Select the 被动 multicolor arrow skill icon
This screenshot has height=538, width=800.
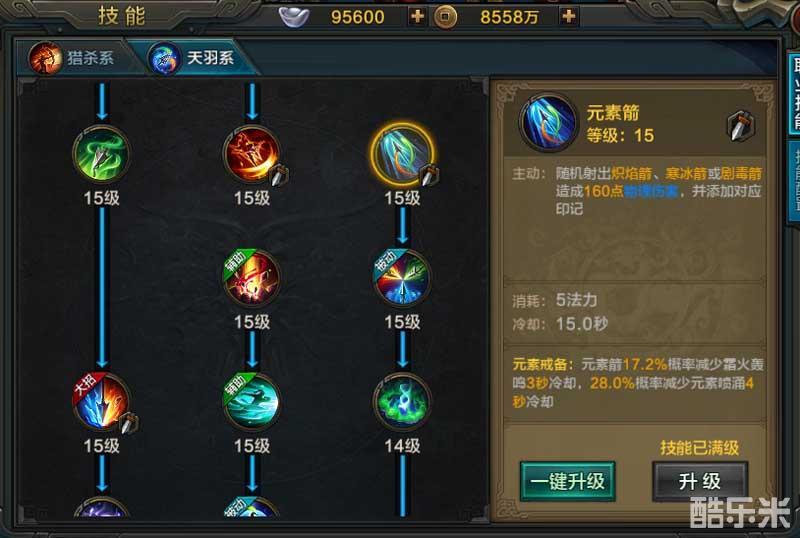click(x=403, y=278)
